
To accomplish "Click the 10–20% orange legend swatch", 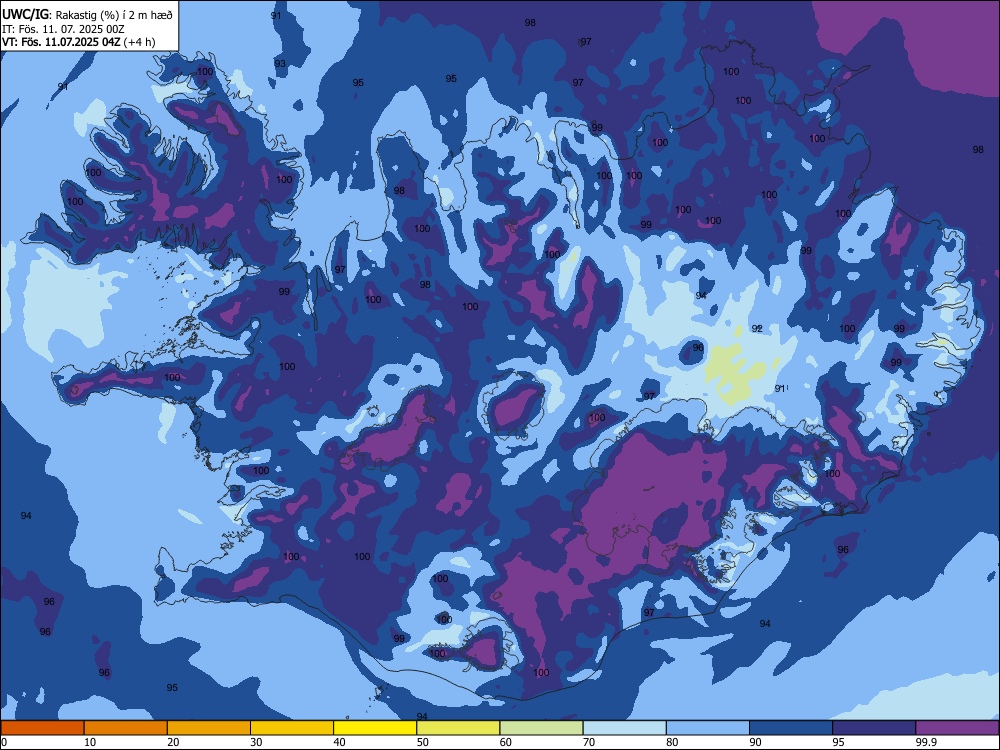I will [x=126, y=728].
